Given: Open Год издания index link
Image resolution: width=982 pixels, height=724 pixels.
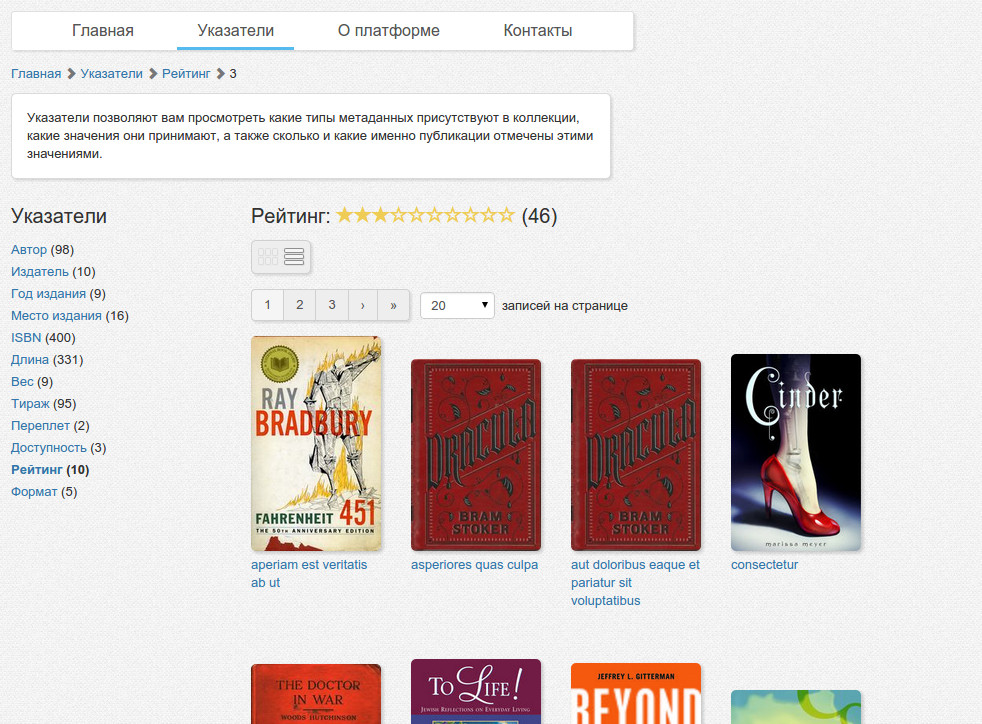Looking at the screenshot, I should (48, 294).
